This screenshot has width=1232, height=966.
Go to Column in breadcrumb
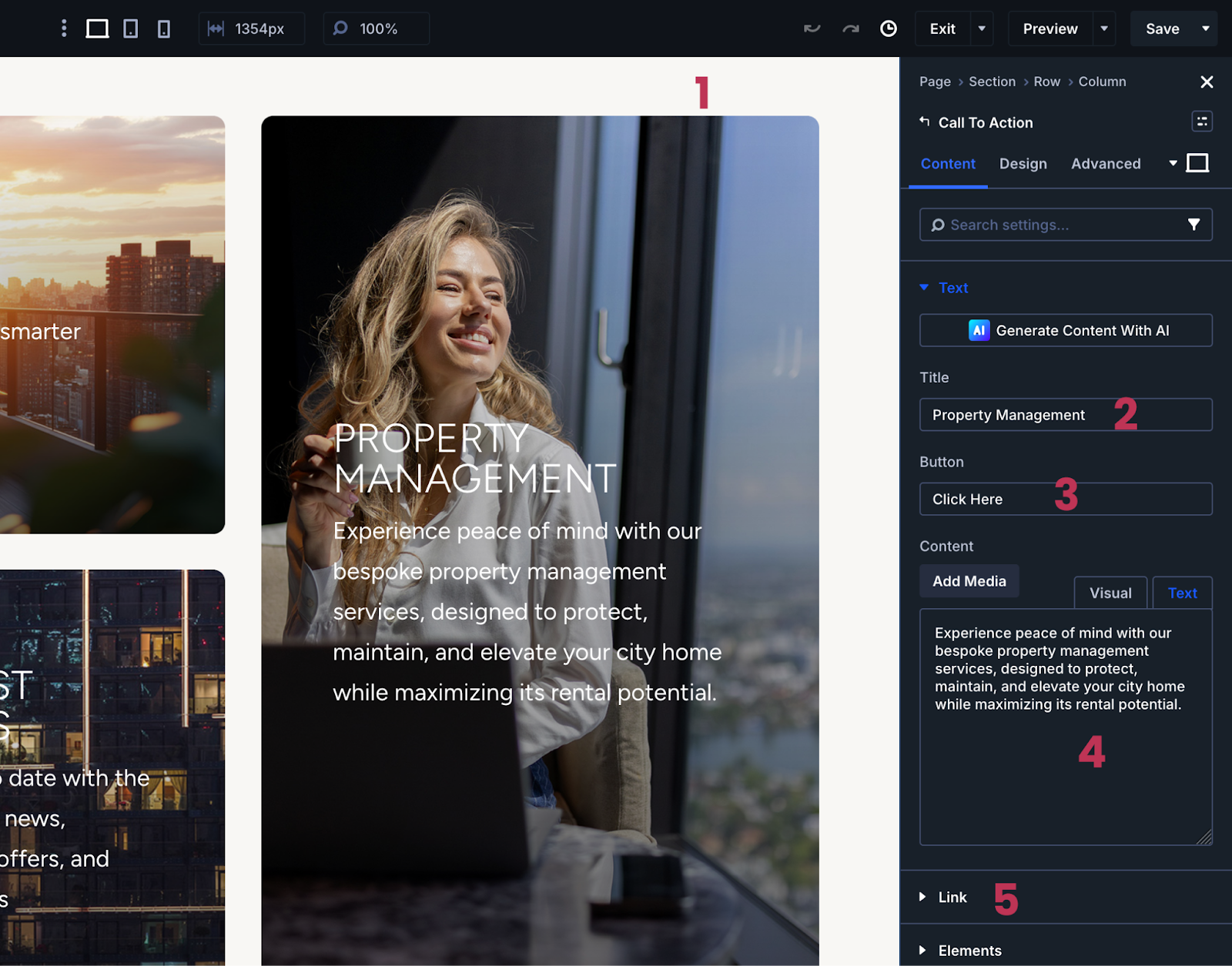click(x=1102, y=82)
